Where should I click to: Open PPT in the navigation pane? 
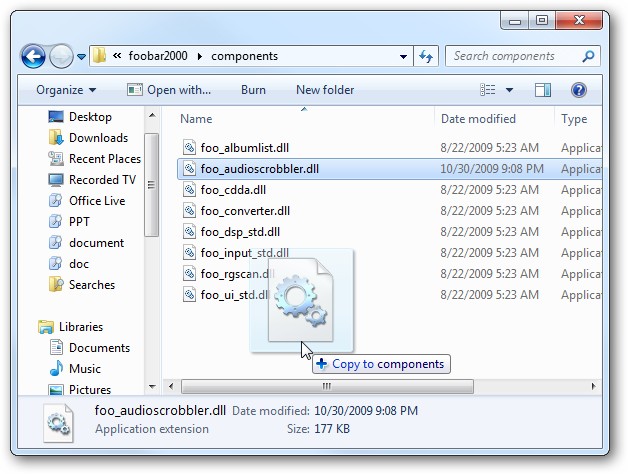[x=79, y=222]
